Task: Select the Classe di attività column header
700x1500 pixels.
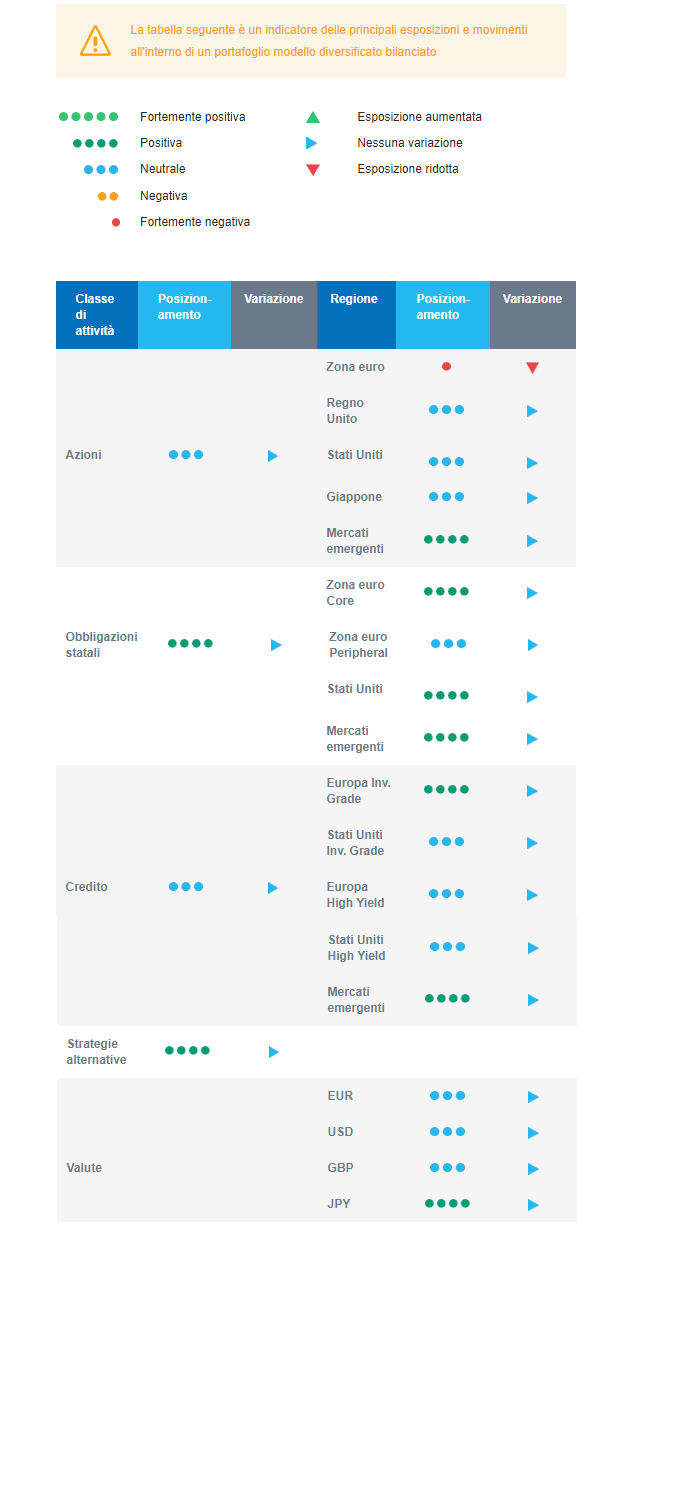Action: (x=96, y=314)
